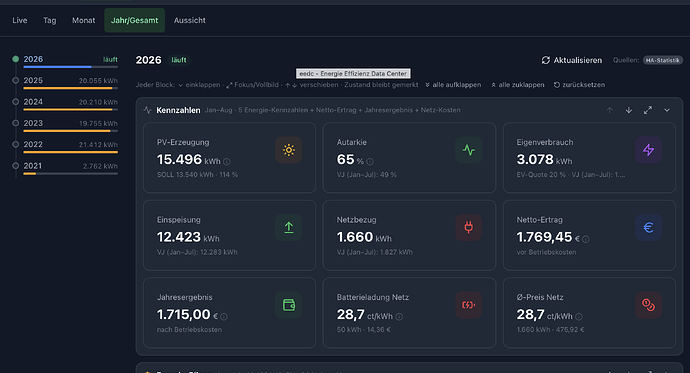Screen dimensions: 690x373
Task: Open info icon beside Netto-Ertrag amount
Action: click(586, 239)
